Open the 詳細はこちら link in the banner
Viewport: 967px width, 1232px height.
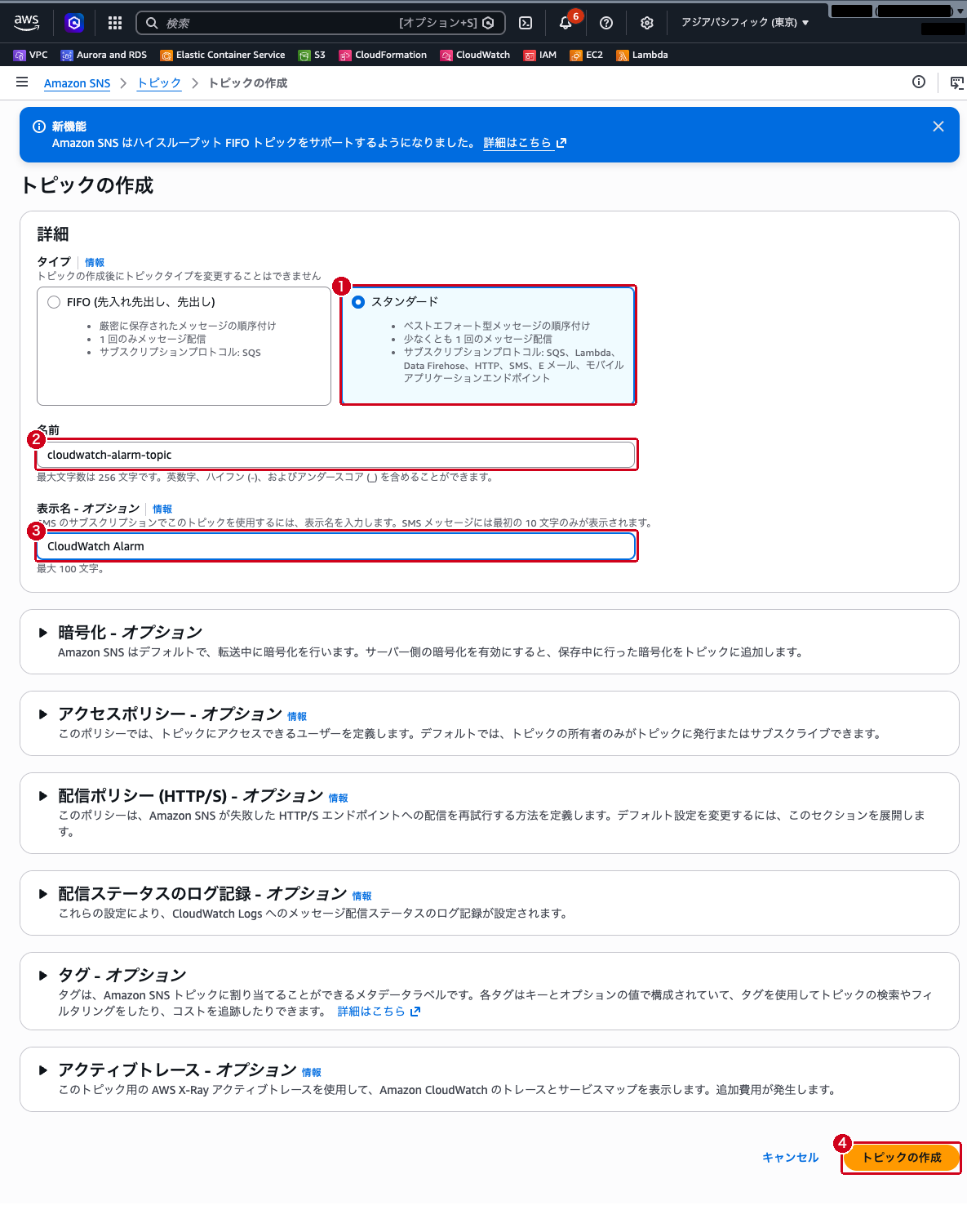525,143
